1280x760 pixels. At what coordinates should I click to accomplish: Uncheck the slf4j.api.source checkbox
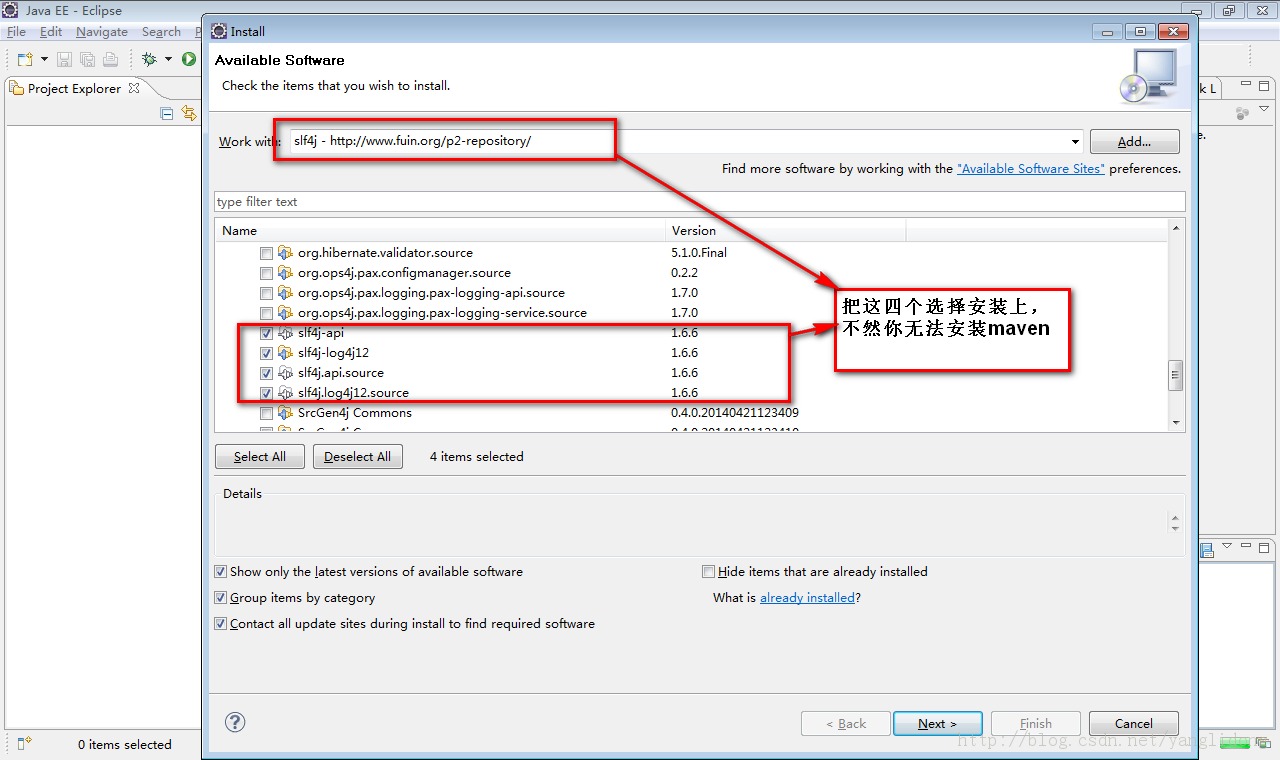(266, 373)
